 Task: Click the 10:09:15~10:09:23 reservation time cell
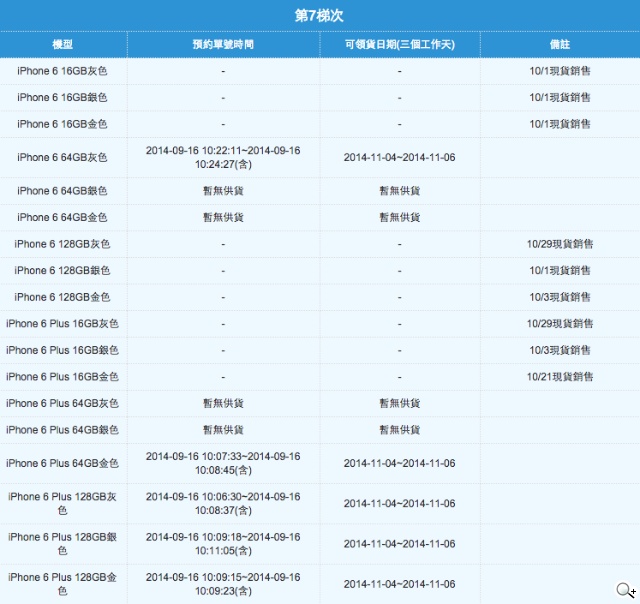coord(223,584)
